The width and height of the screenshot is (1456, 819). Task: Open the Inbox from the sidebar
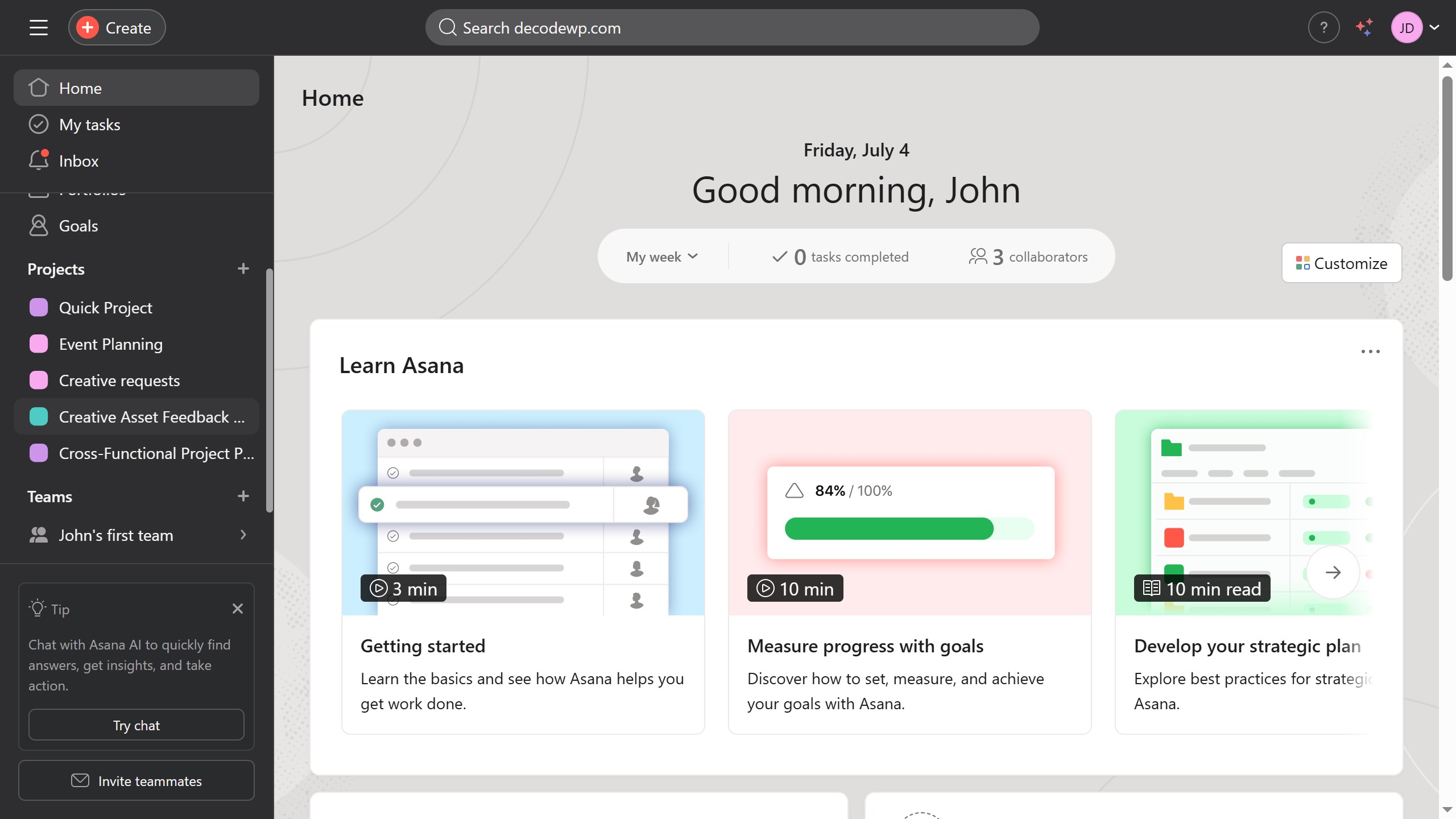click(78, 160)
